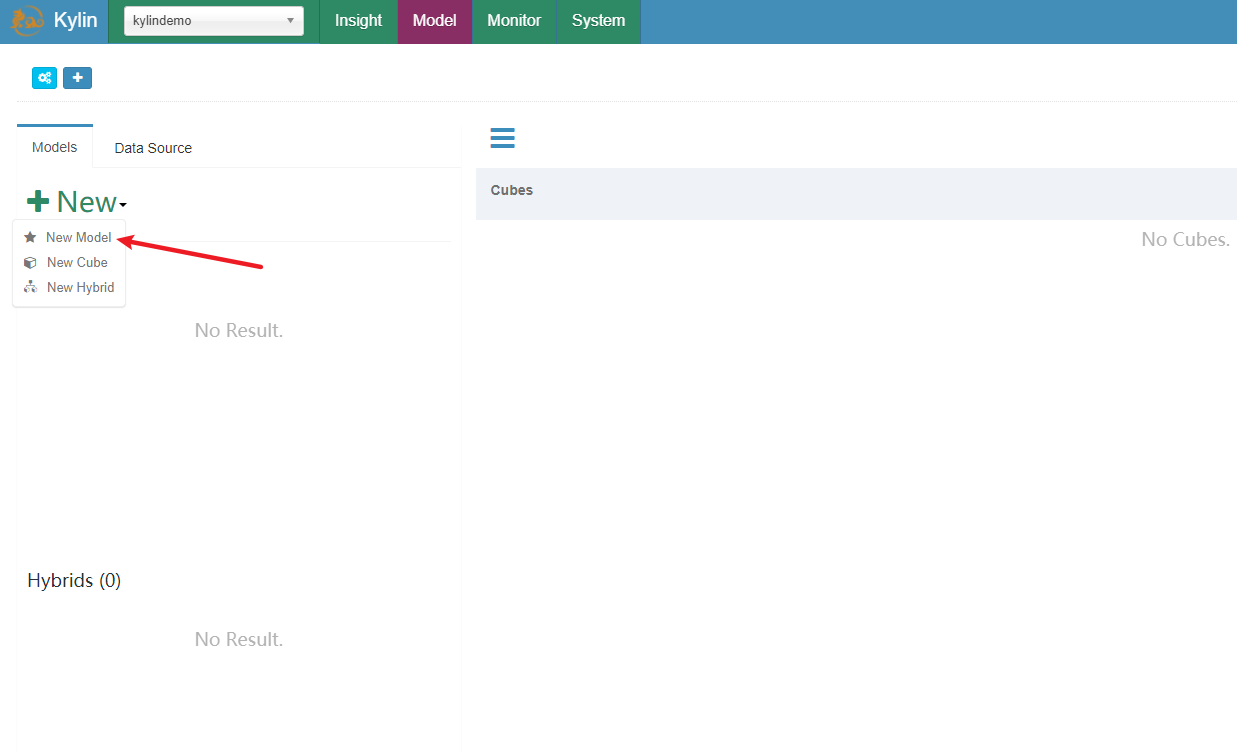Click the hamburger menu icon above Cubes
Image resolution: width=1237 pixels, height=752 pixels.
click(x=503, y=138)
